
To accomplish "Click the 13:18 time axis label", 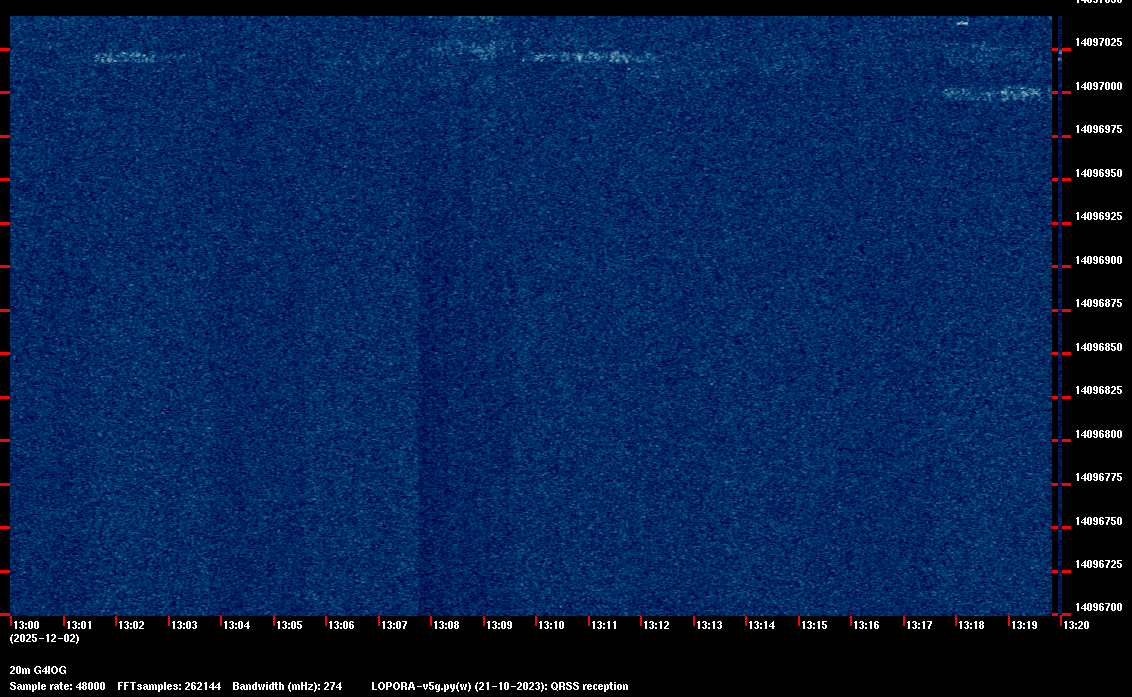I will pos(971,625).
